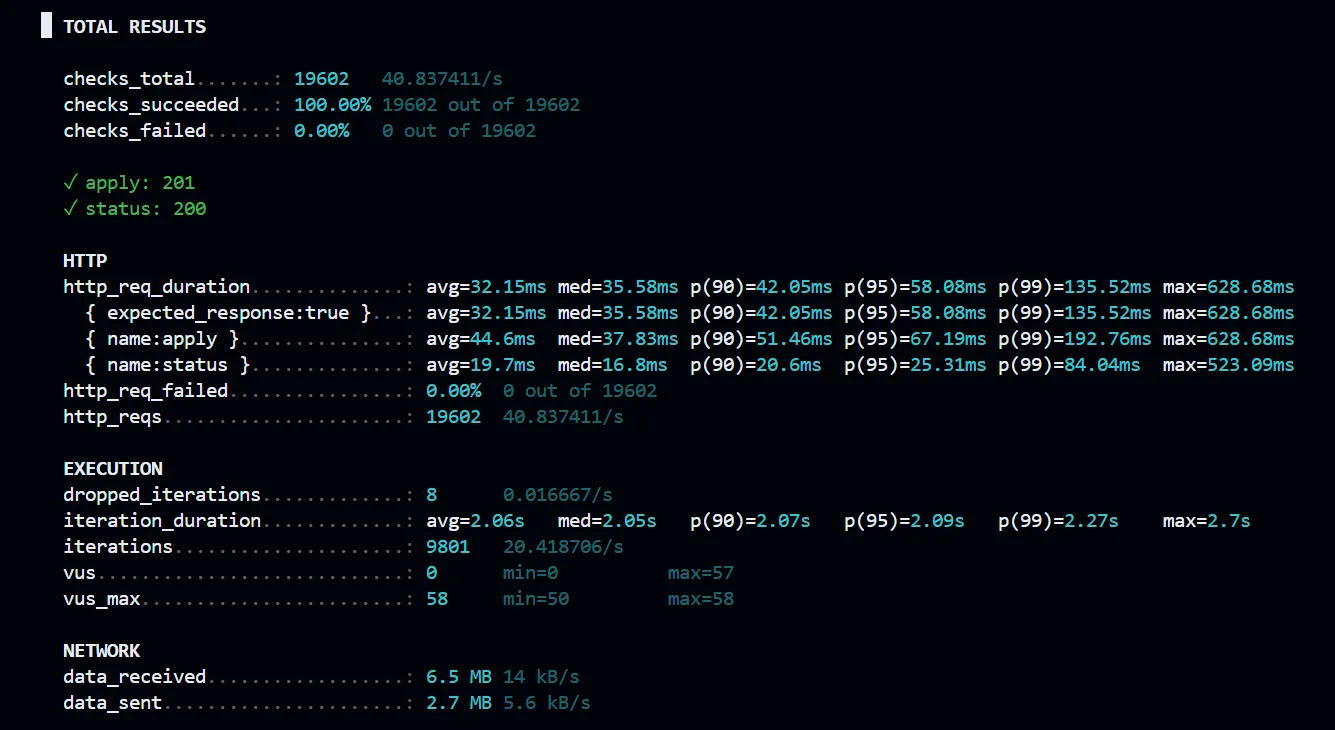Click the "p(99)=192.76ms" value
This screenshot has width=1335, height=730.
click(x=1074, y=339)
